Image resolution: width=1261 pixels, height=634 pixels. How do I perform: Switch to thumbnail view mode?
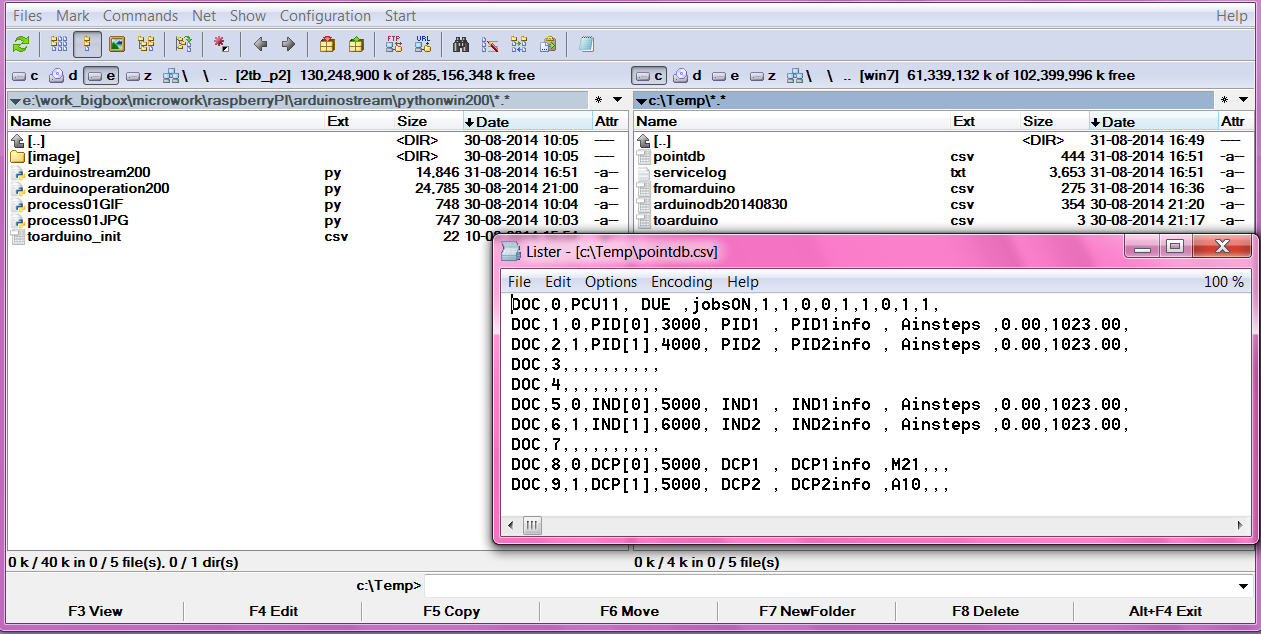point(117,44)
